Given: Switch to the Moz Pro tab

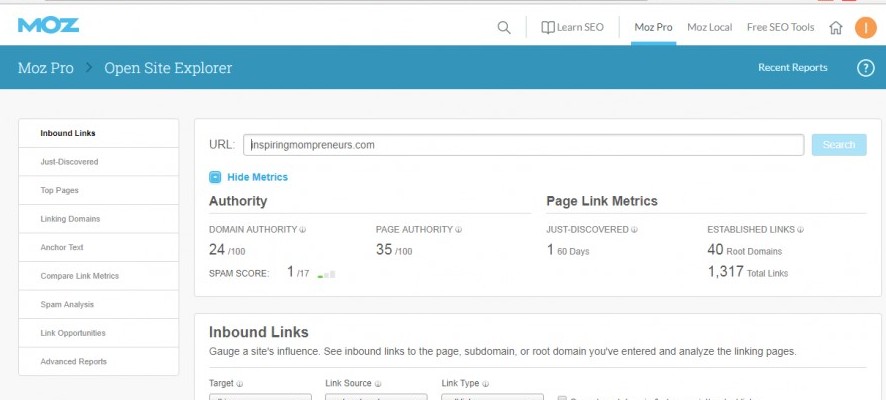Looking at the screenshot, I should click(x=653, y=27).
